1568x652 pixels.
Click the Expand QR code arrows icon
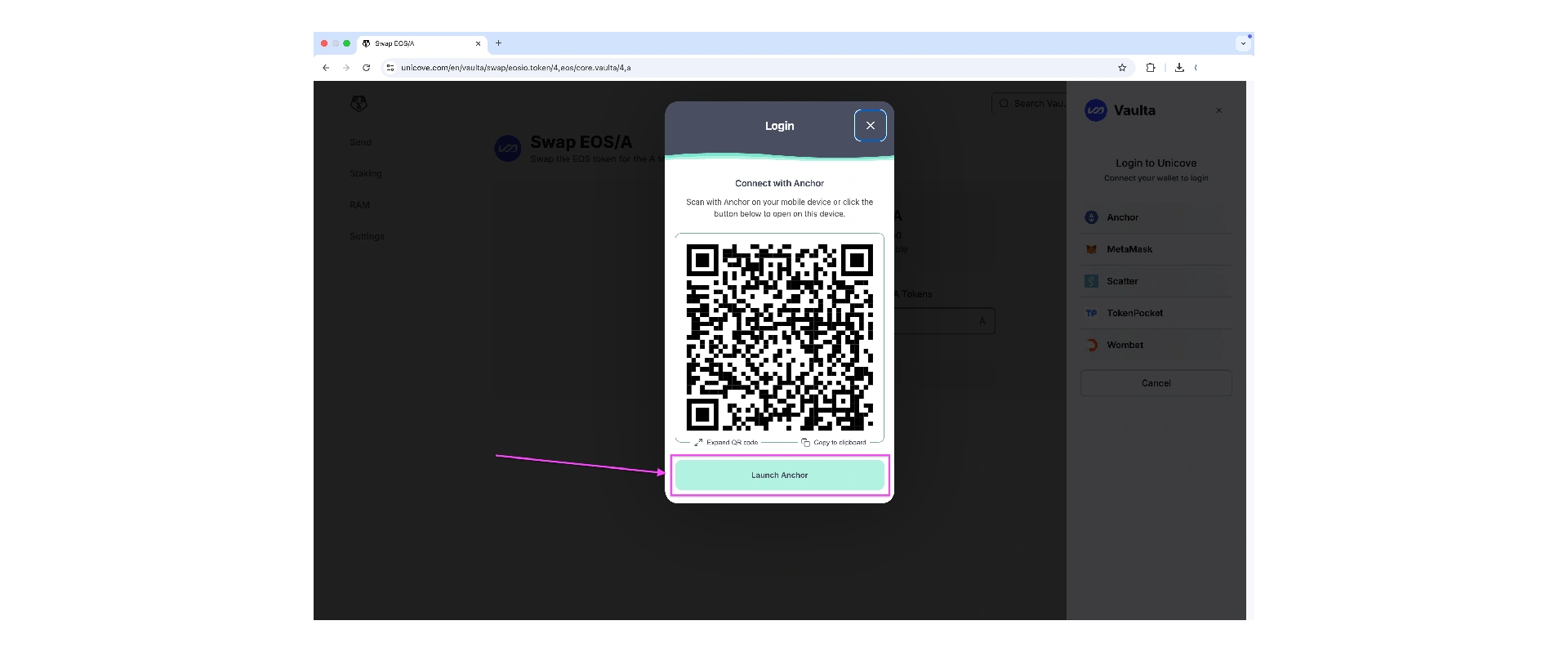tap(698, 442)
